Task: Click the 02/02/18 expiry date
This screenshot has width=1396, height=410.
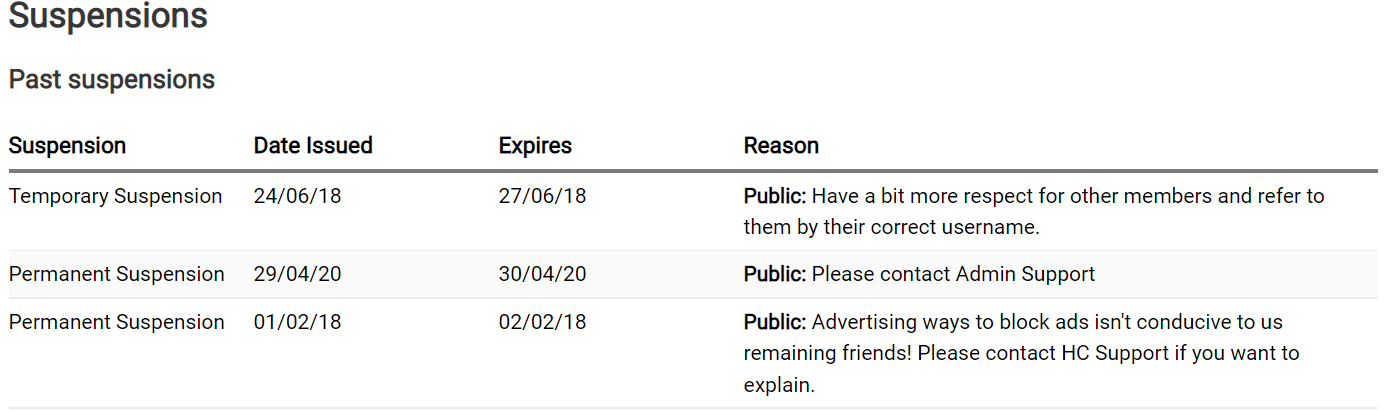Action: (542, 322)
